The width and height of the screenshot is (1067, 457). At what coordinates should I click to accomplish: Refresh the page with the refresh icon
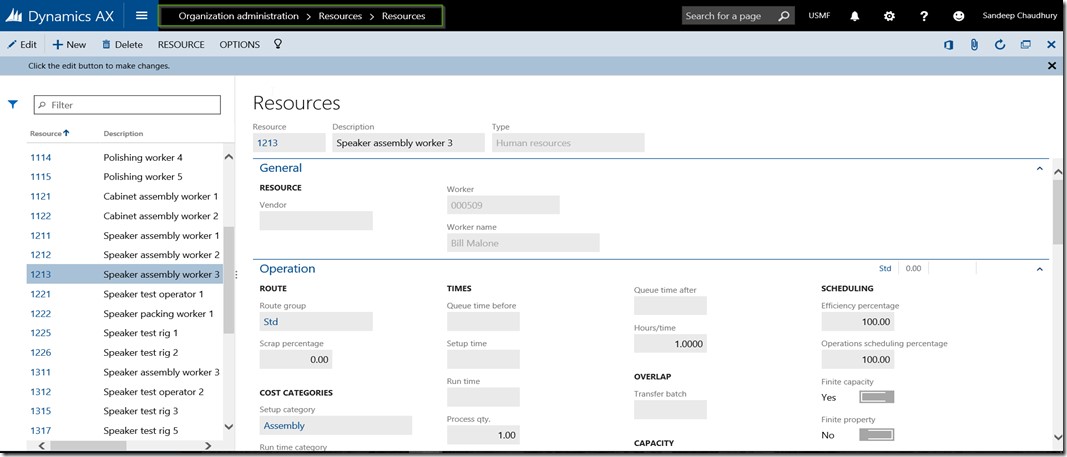1000,45
